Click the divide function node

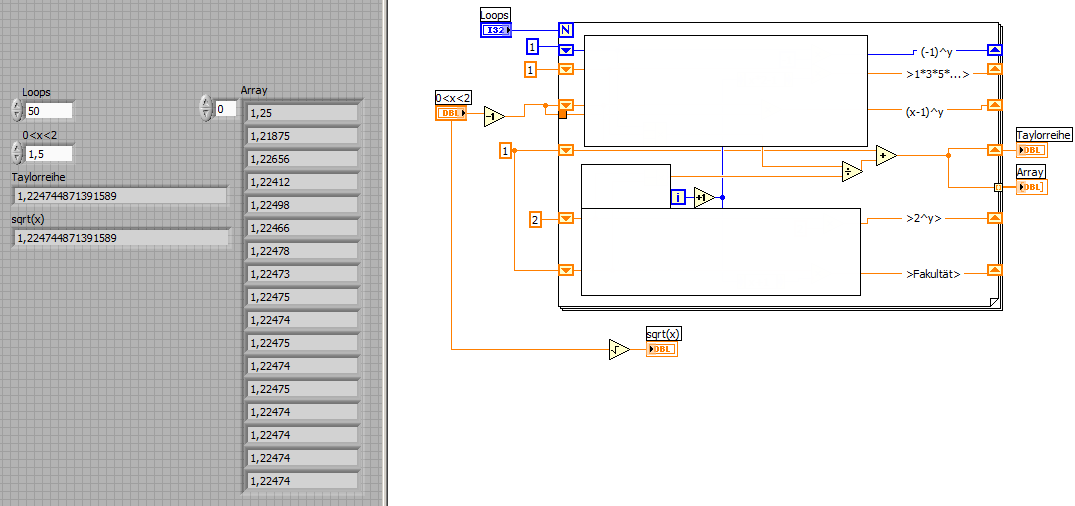(x=852, y=171)
